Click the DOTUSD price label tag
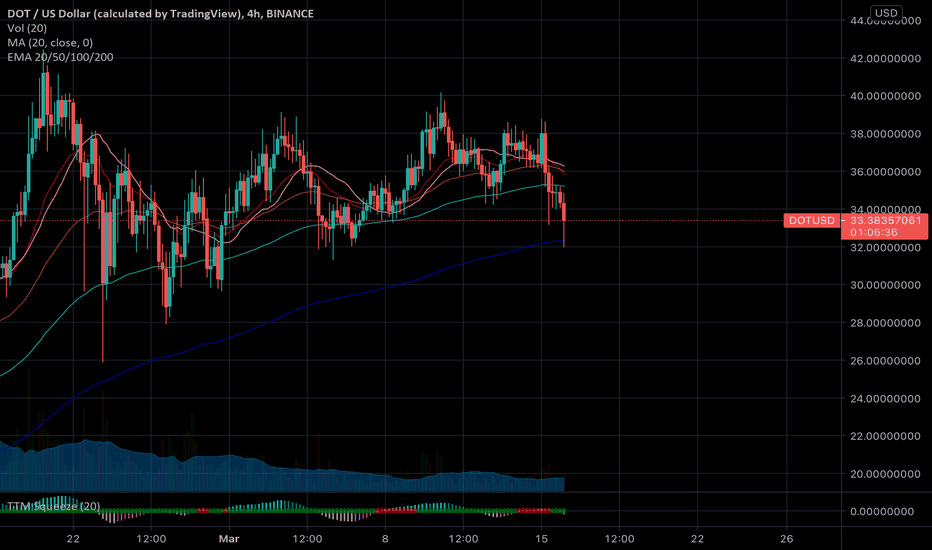The width and height of the screenshot is (932, 550). pos(812,221)
